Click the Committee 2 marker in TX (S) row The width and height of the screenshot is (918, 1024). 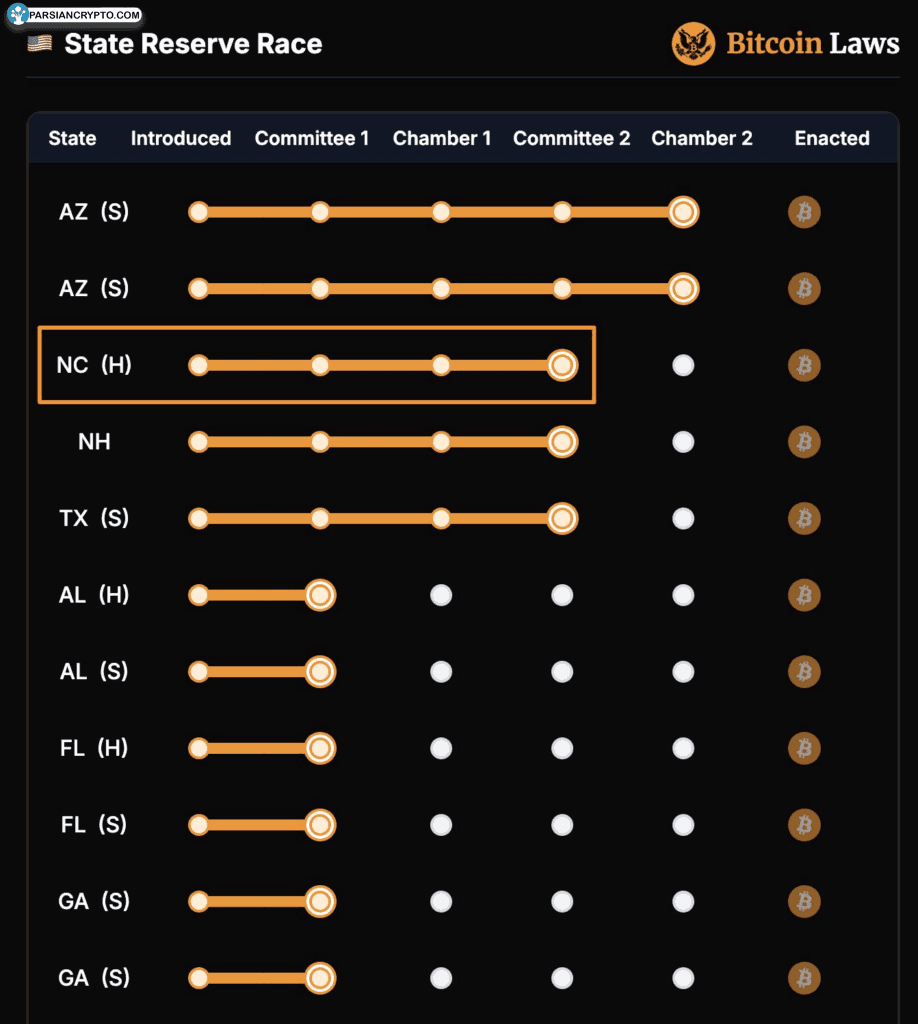[562, 518]
